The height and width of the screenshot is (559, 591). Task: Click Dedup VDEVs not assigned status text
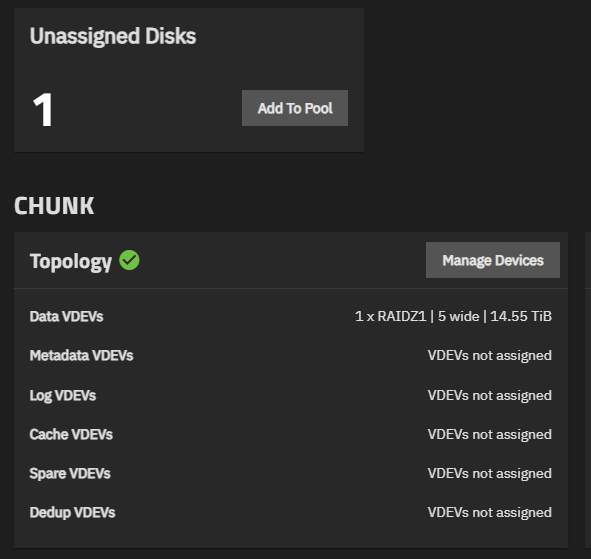[x=490, y=513]
